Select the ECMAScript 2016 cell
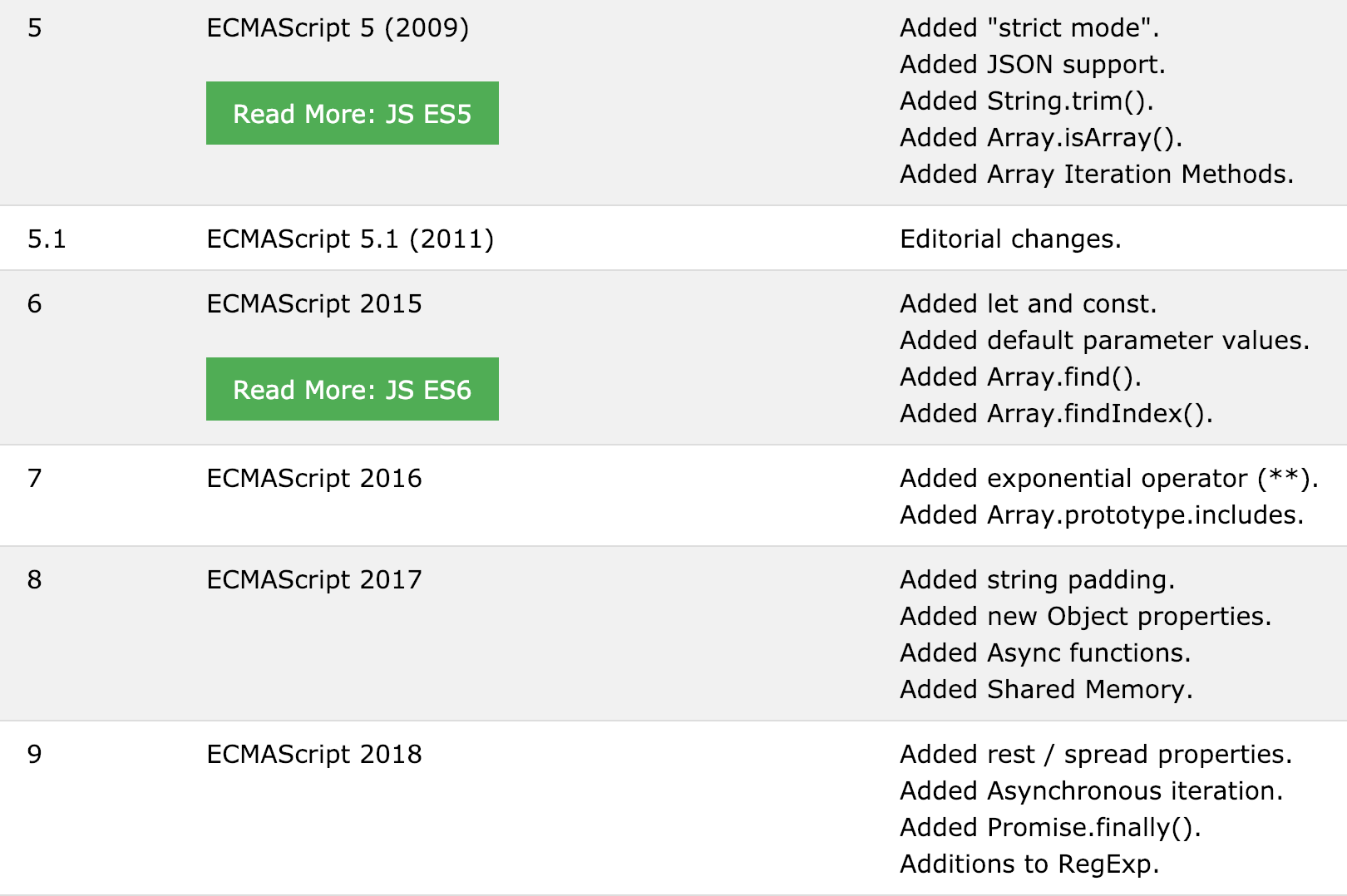Viewport: 1347px width, 896px height. [313, 479]
